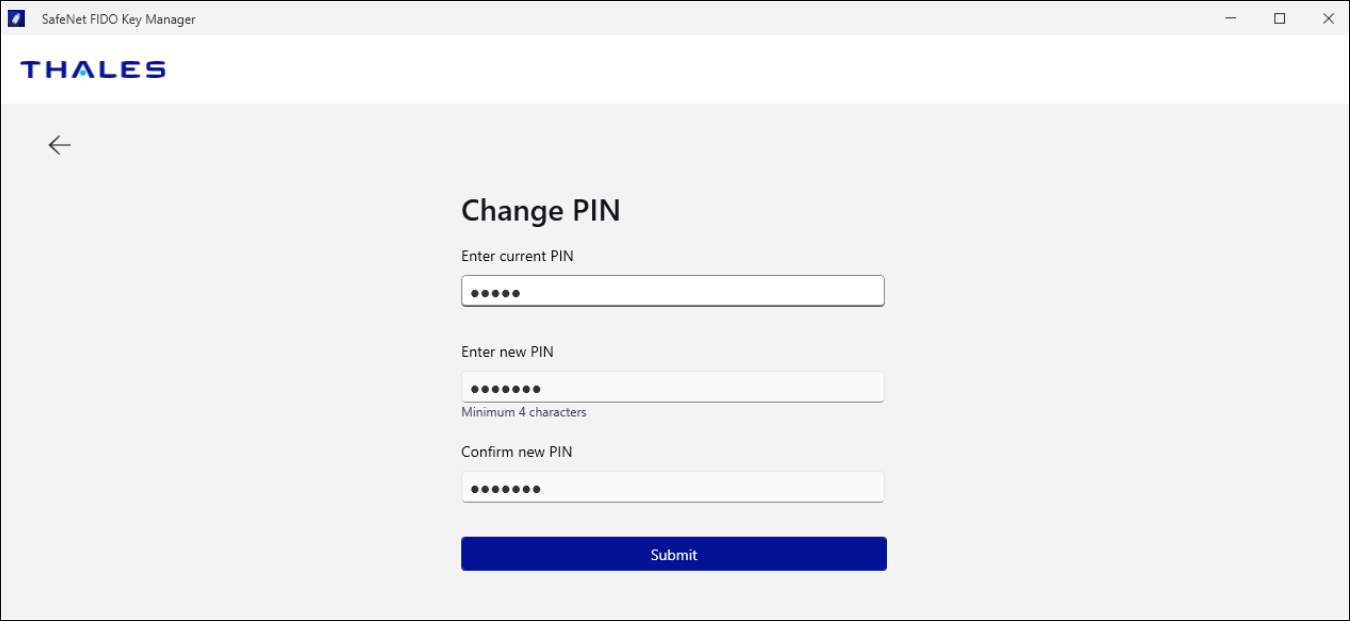This screenshot has width=1350, height=621.
Task: Click the masked dots in the confirm PIN box
Action: pos(505,489)
